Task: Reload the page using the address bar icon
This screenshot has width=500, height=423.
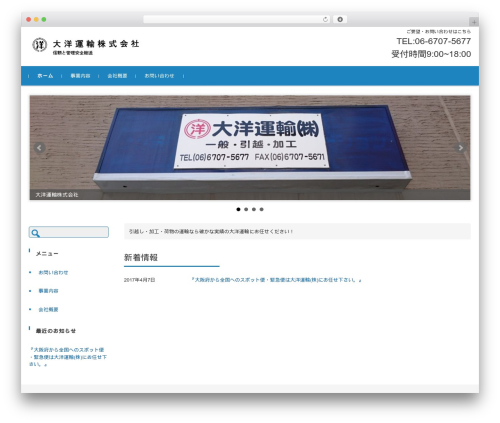Action: 325,19
